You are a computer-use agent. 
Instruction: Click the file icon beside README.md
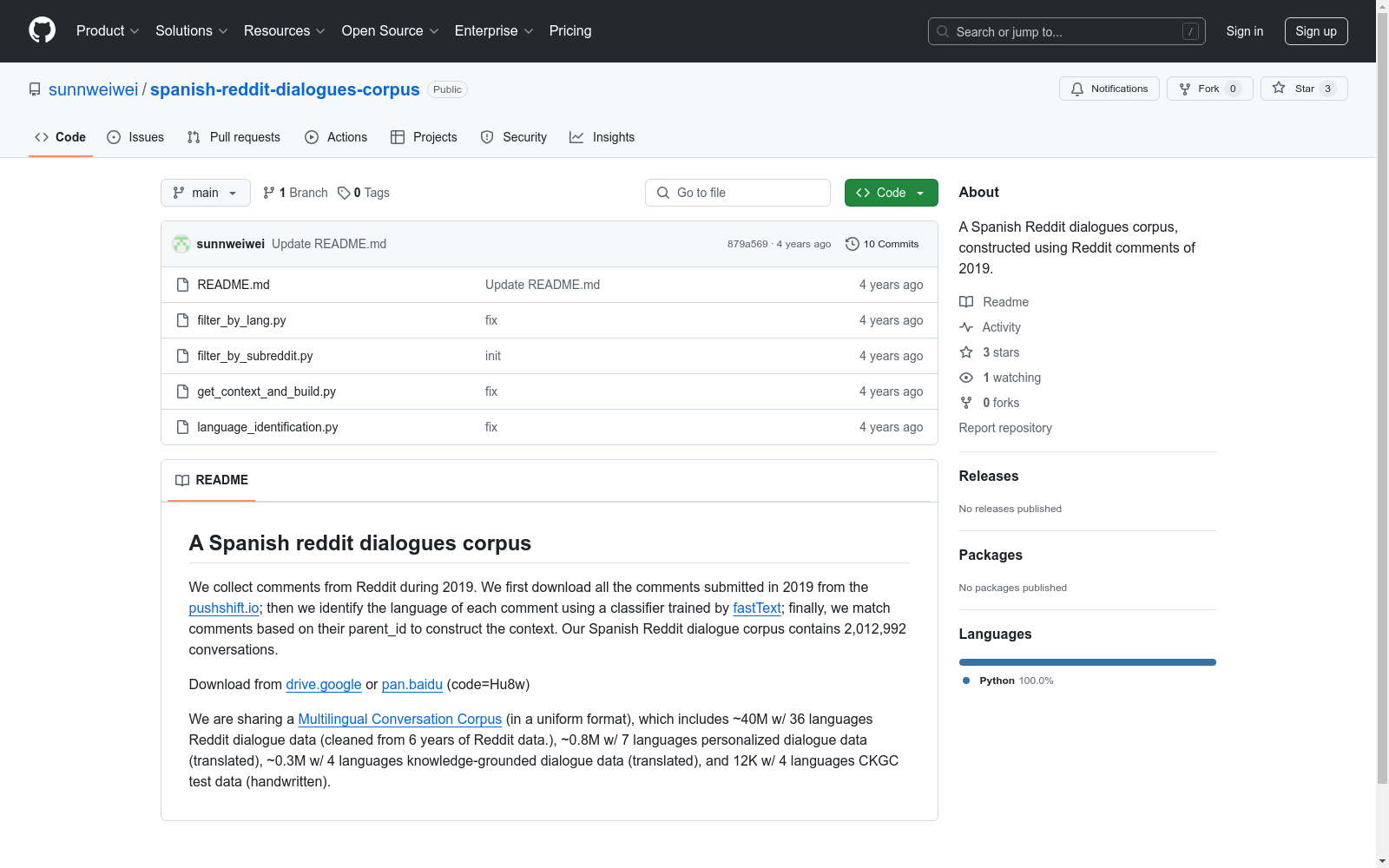(182, 285)
